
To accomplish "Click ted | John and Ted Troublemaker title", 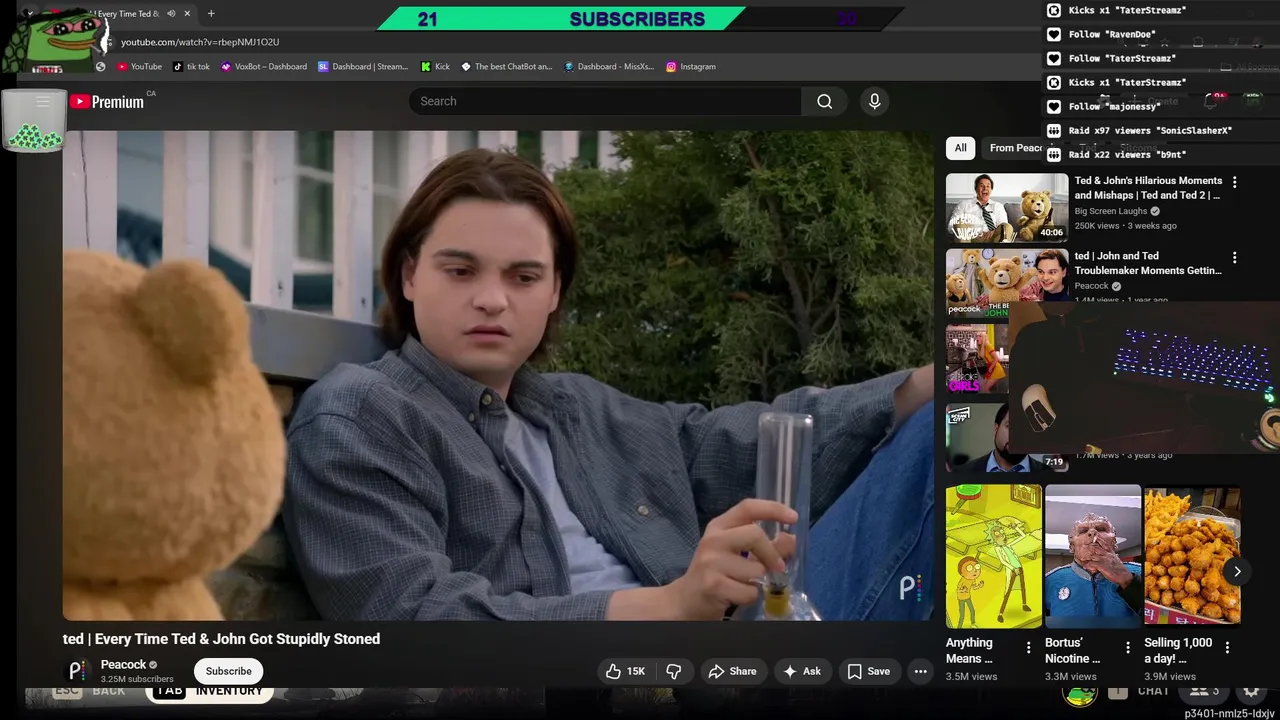I will (1148, 263).
